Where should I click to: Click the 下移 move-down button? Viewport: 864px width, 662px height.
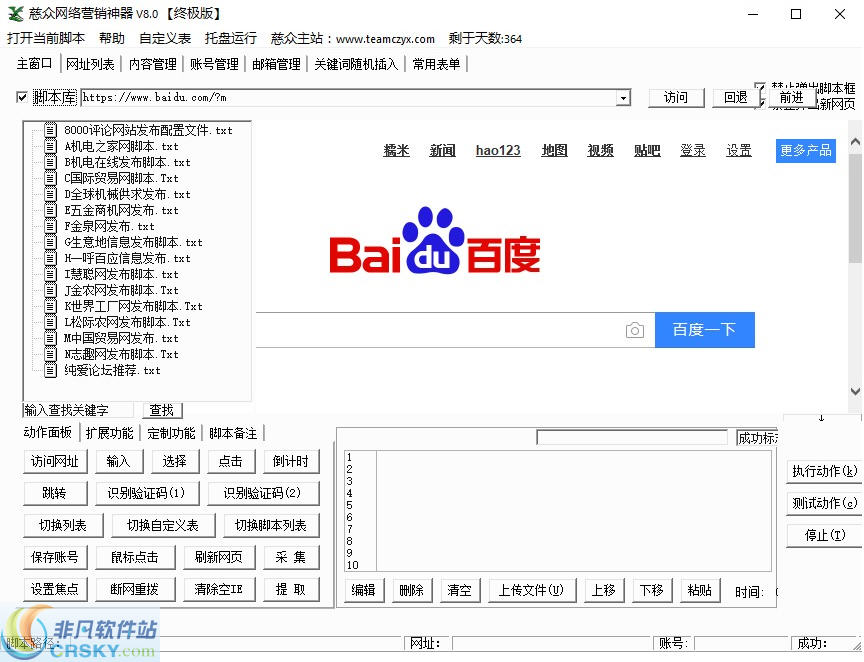(x=651, y=590)
